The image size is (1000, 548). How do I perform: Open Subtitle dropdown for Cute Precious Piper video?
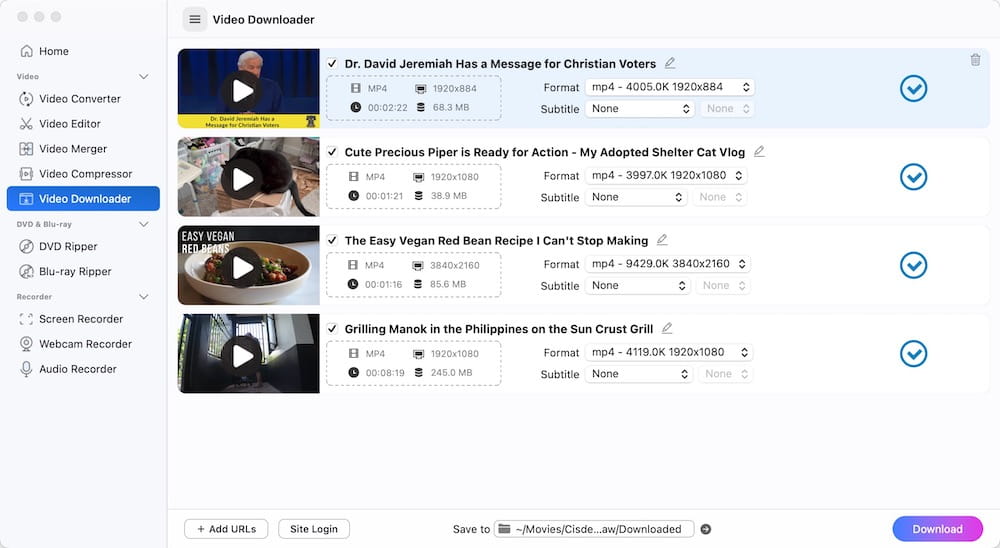coord(636,197)
